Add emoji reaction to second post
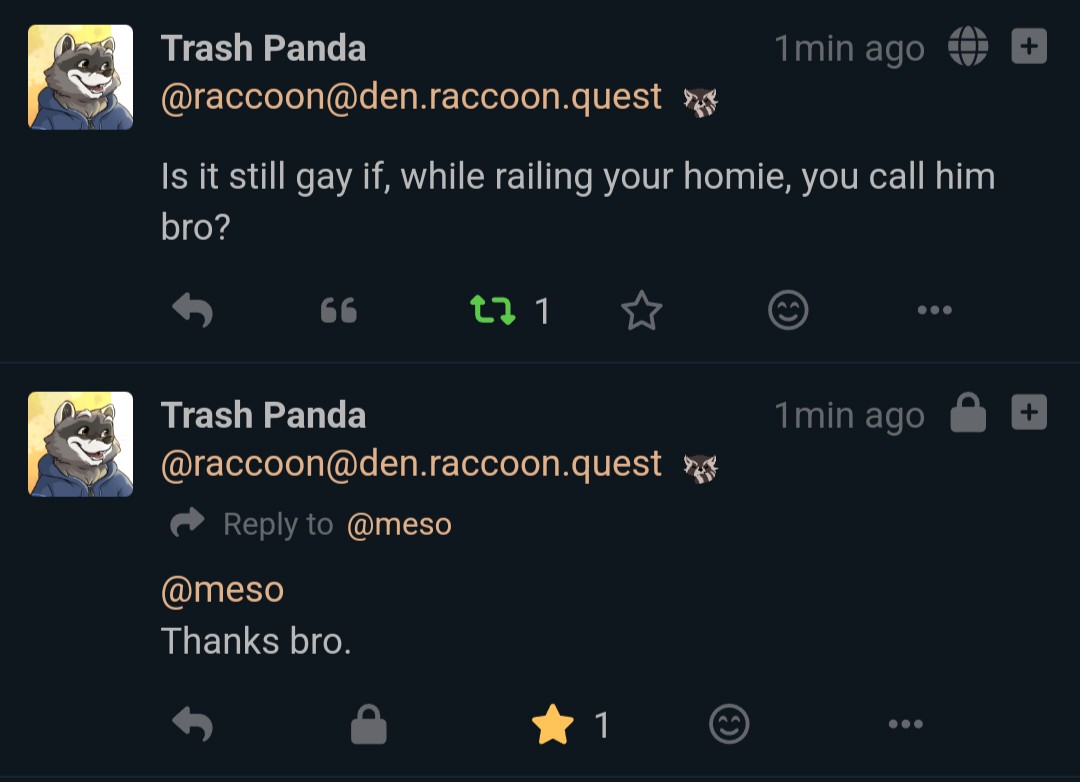The height and width of the screenshot is (782, 1080). click(729, 724)
